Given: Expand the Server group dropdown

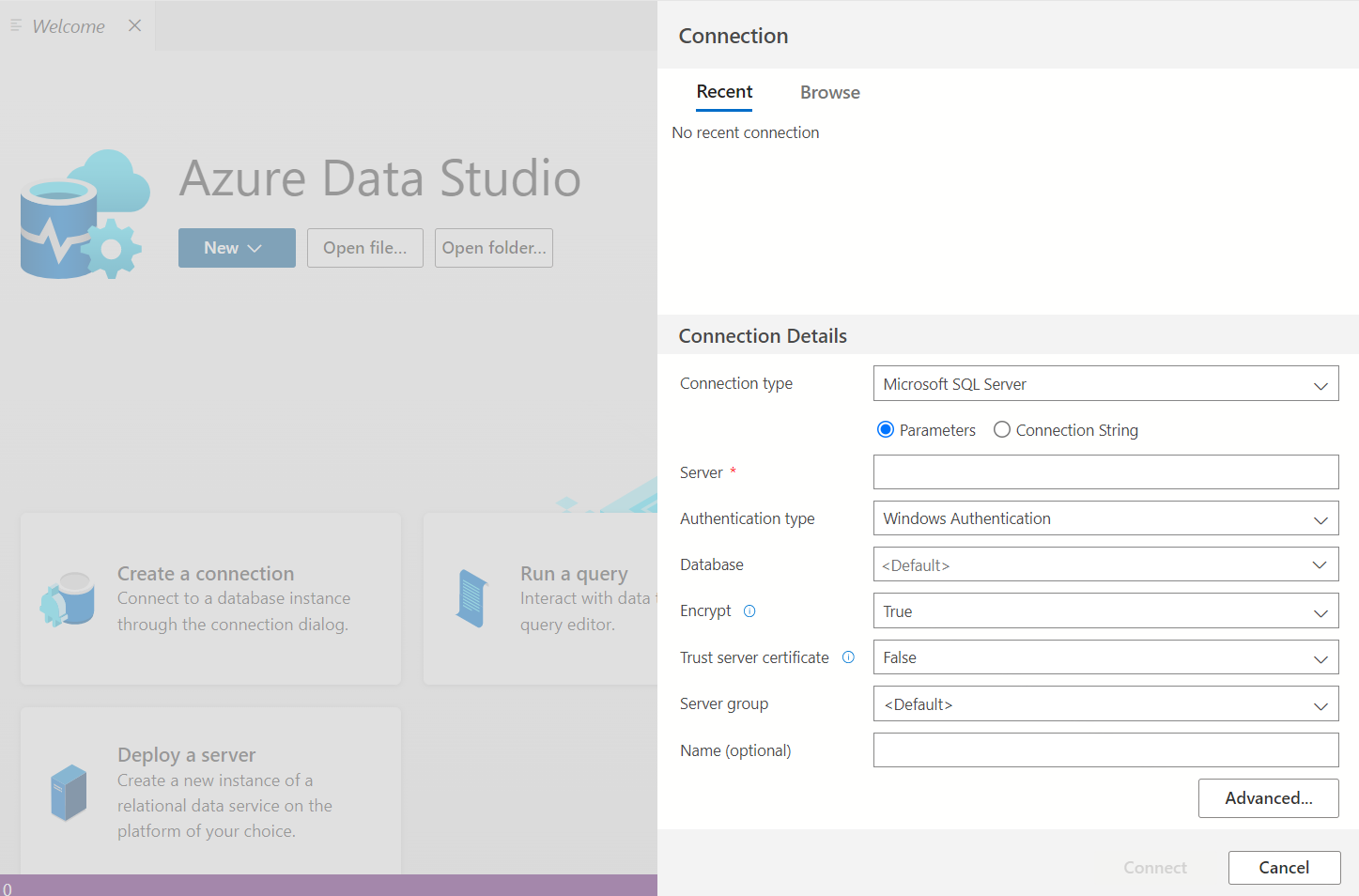Looking at the screenshot, I should (x=1105, y=704).
